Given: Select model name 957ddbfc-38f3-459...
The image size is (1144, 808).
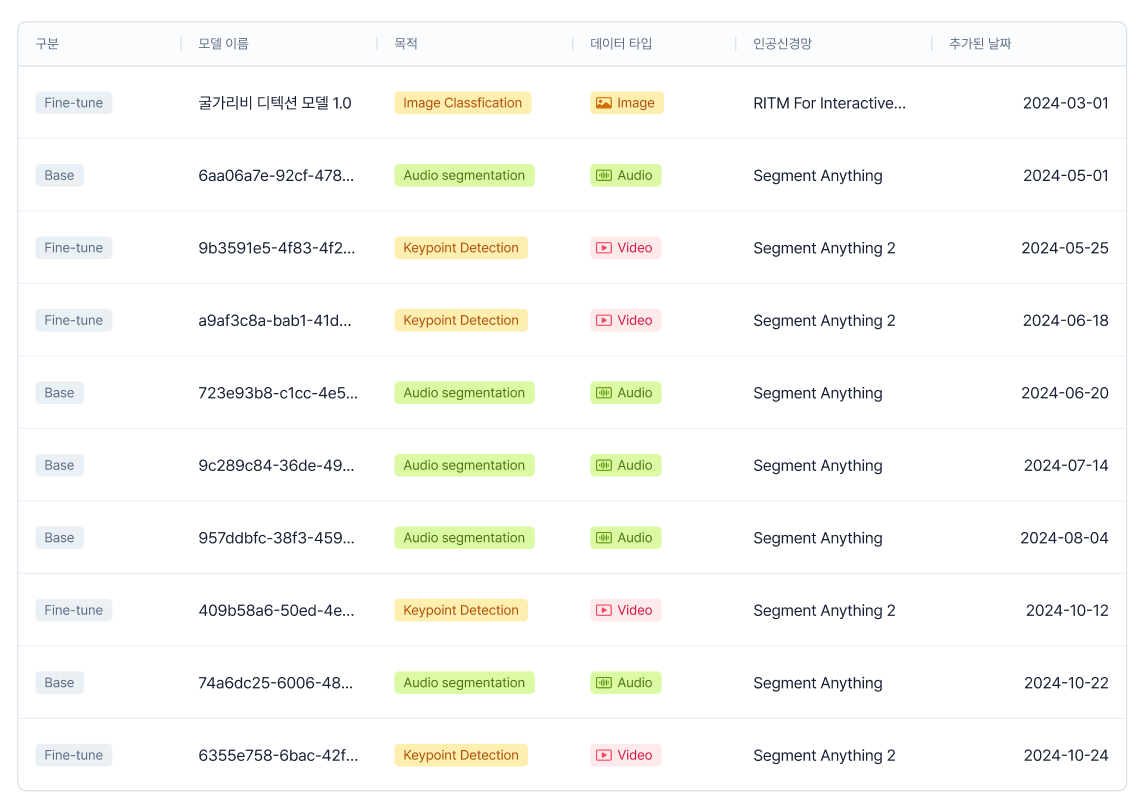Looking at the screenshot, I should tap(277, 538).
